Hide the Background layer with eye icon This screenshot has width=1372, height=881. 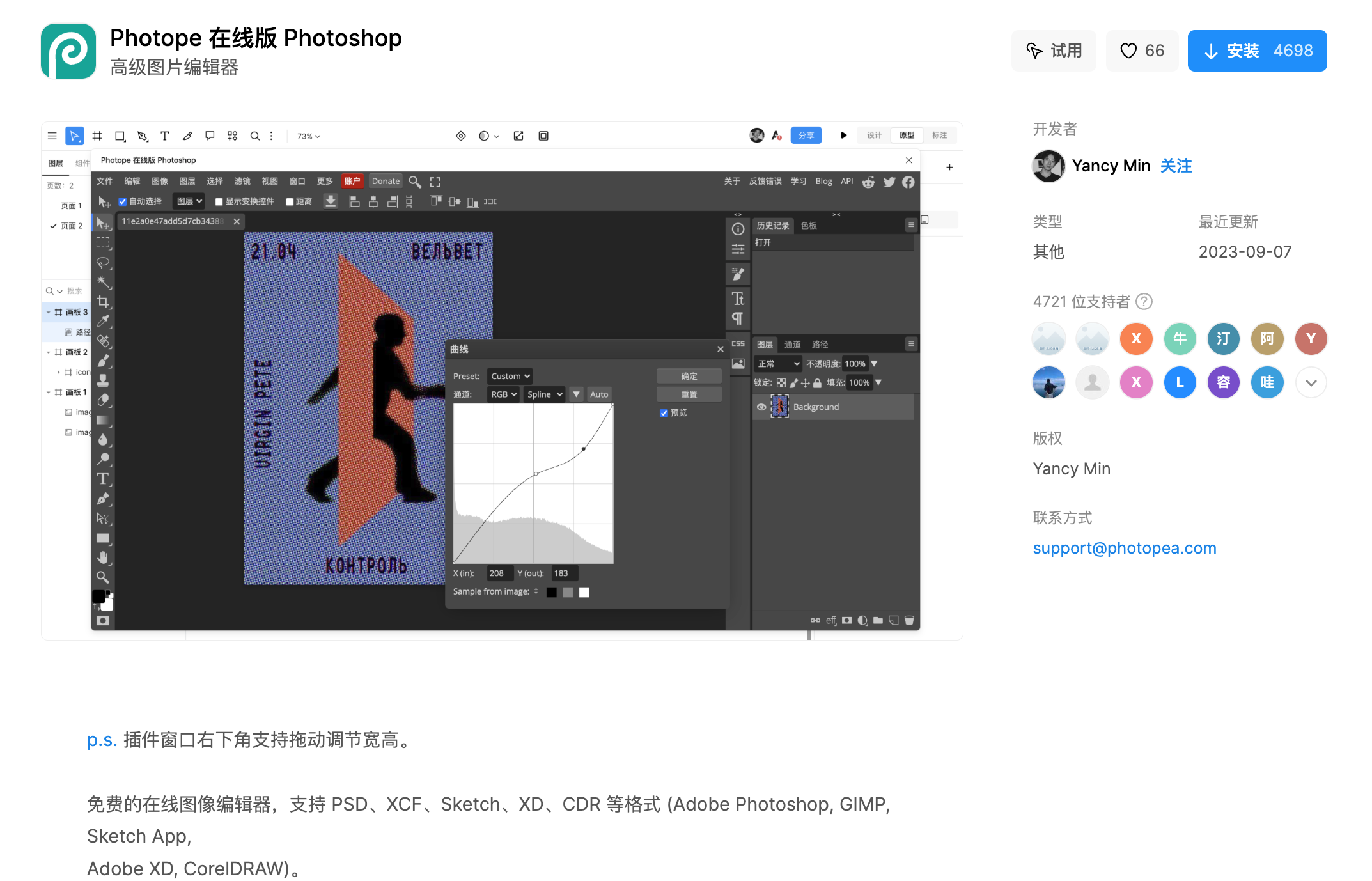[761, 407]
